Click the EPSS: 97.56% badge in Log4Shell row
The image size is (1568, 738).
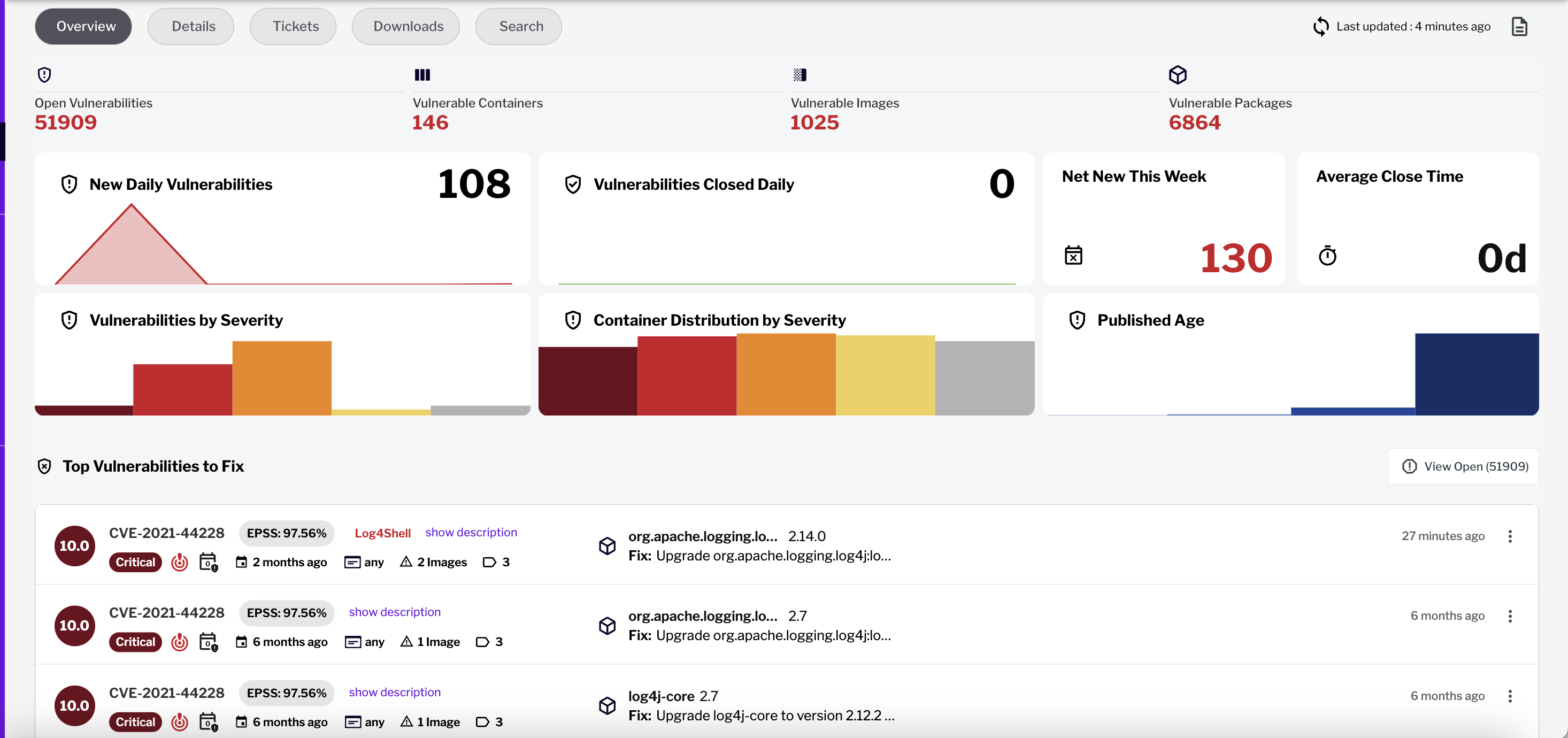287,533
